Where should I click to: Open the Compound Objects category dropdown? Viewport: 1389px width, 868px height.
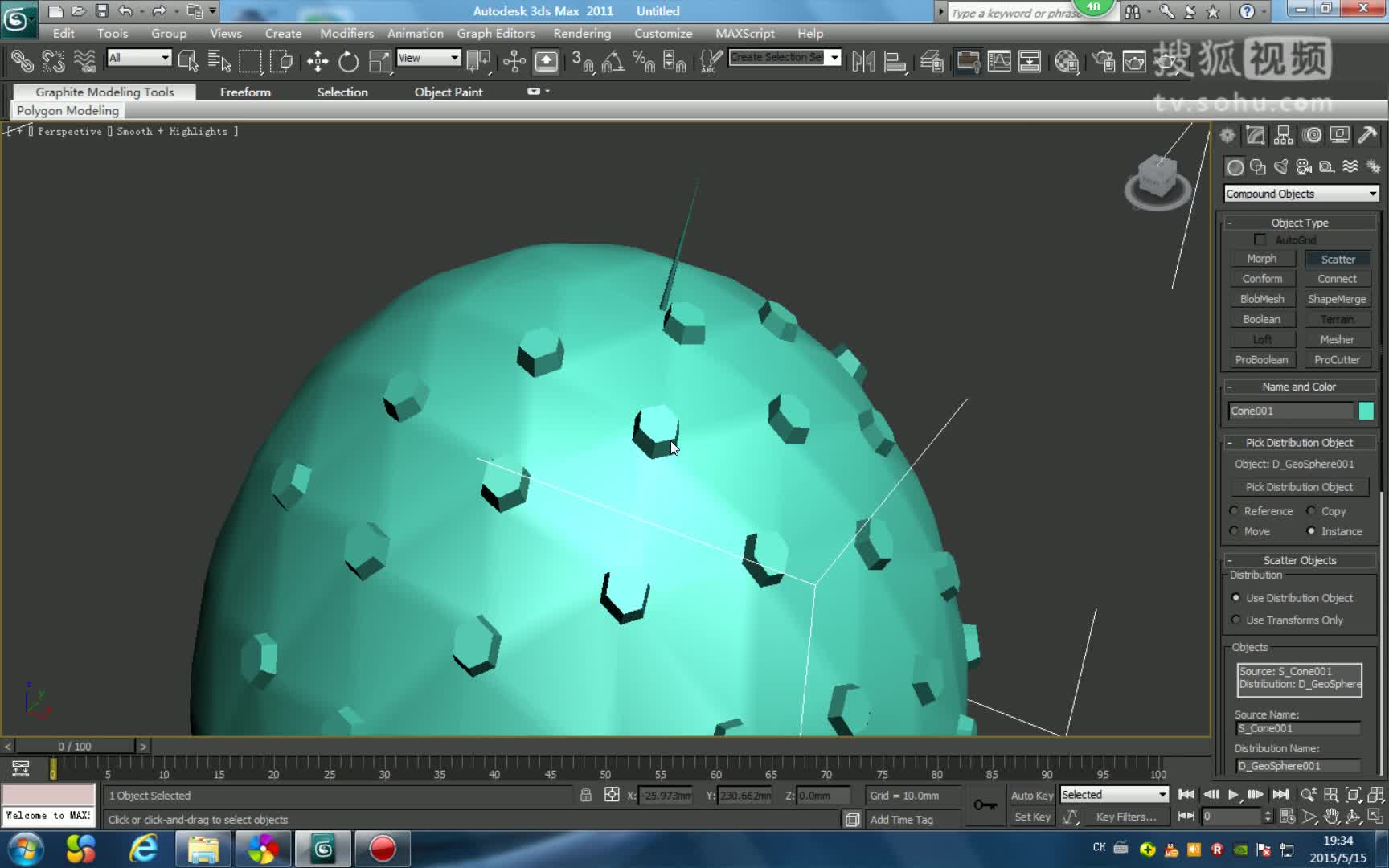coord(1301,194)
